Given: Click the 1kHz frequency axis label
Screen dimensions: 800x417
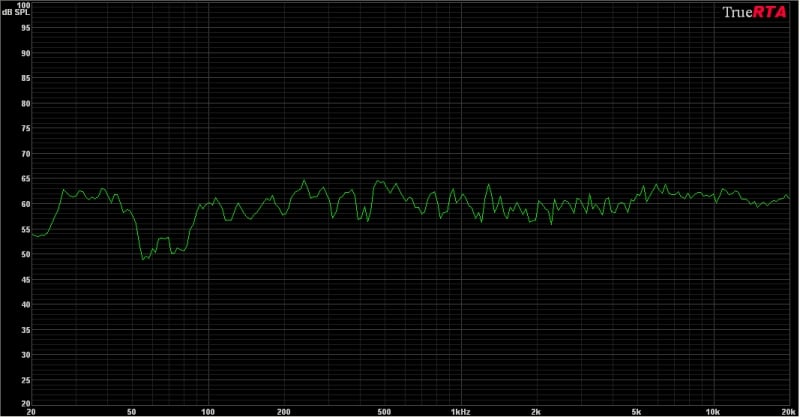Looking at the screenshot, I should (460, 411).
